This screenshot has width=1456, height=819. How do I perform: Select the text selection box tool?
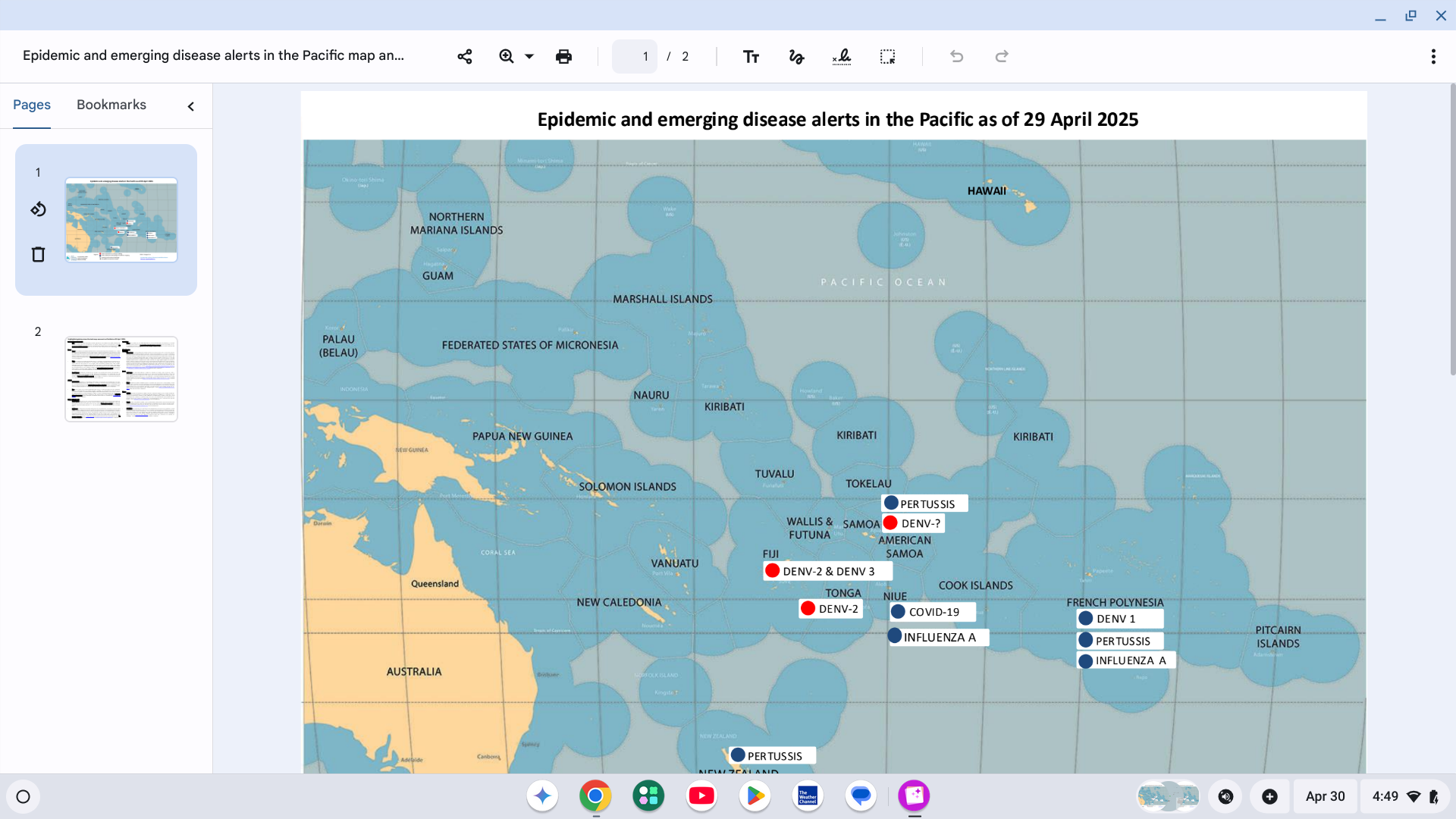[887, 56]
